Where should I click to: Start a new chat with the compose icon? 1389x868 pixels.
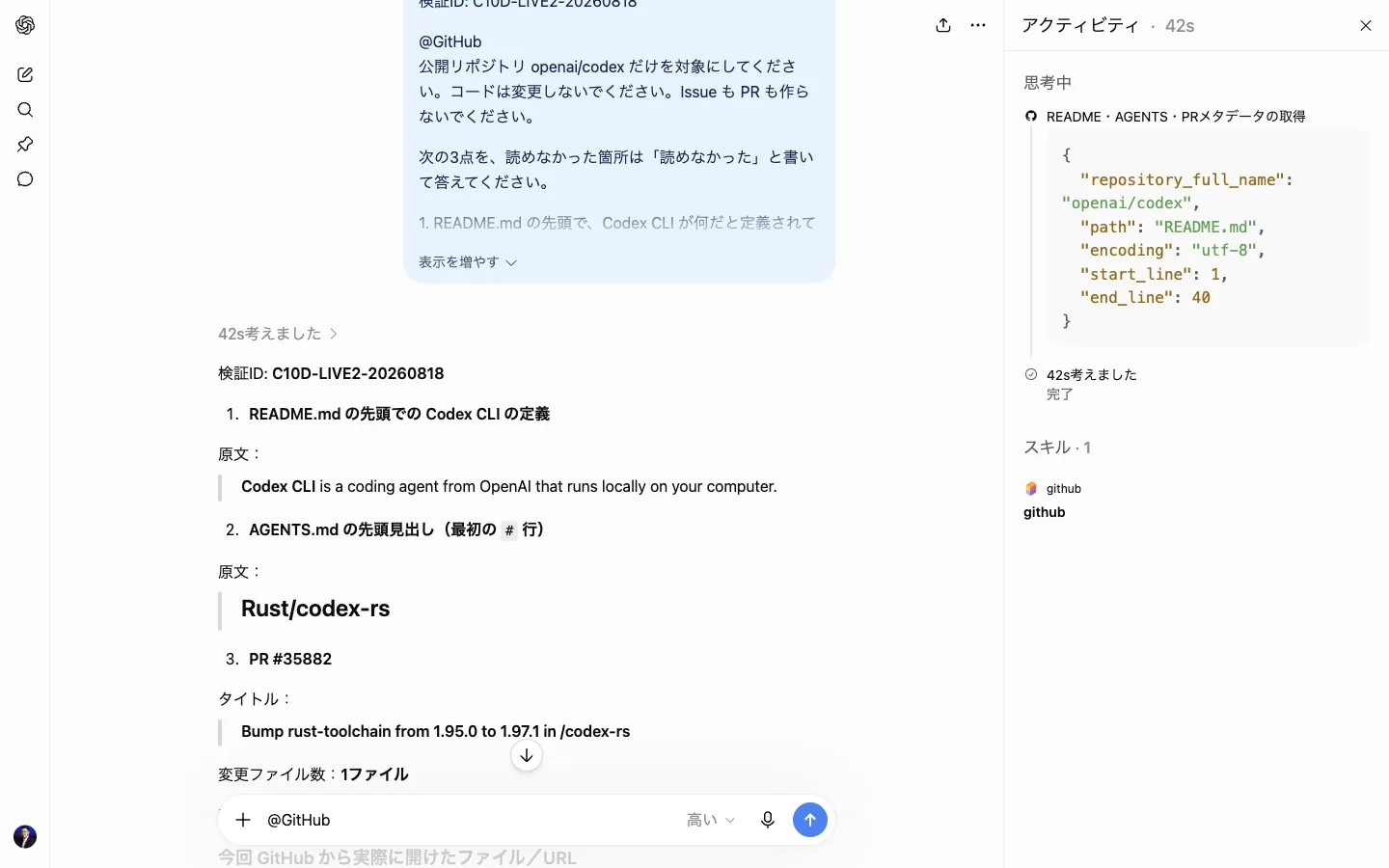[x=25, y=74]
